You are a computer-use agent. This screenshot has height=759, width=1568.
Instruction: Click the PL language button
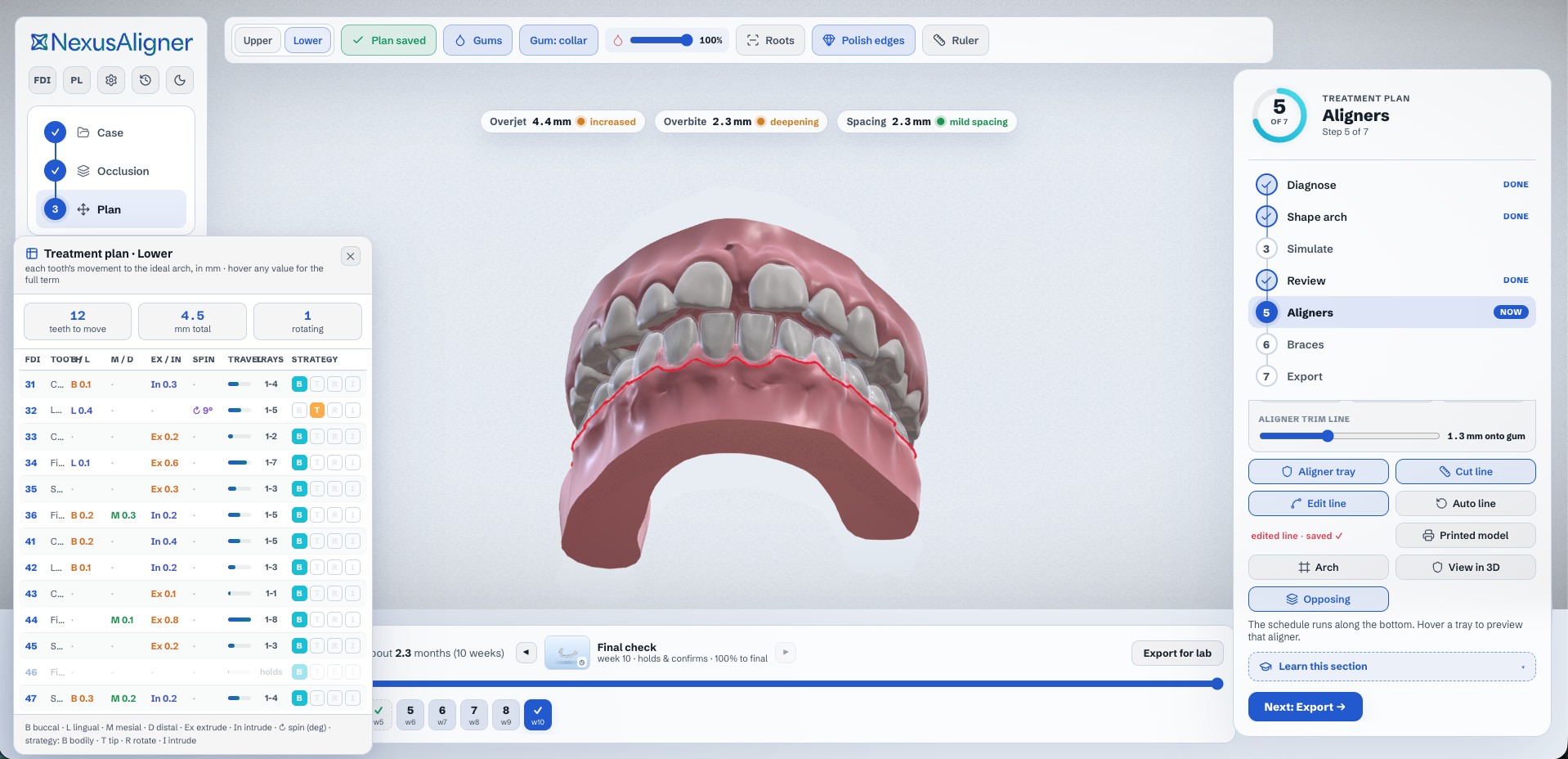tap(77, 80)
